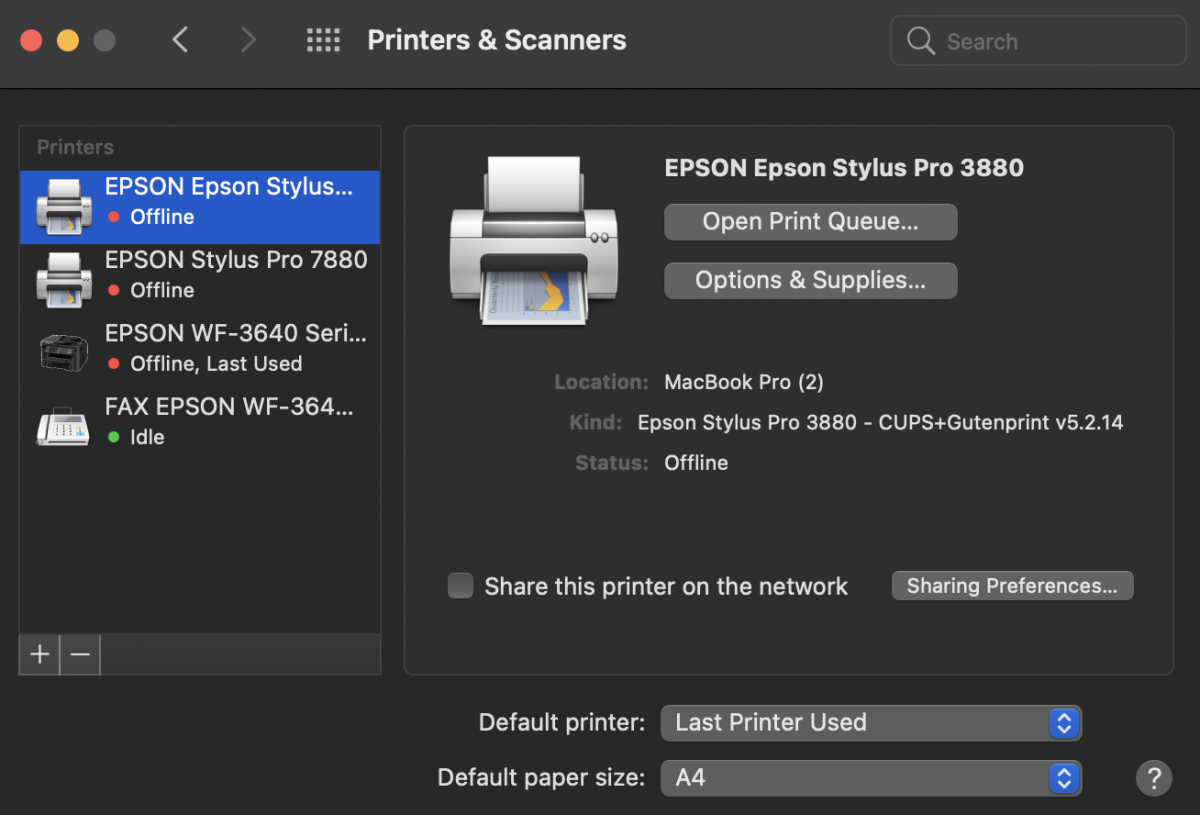
Task: Select EPSON Stylus Pro 7880 in list
Action: point(200,280)
